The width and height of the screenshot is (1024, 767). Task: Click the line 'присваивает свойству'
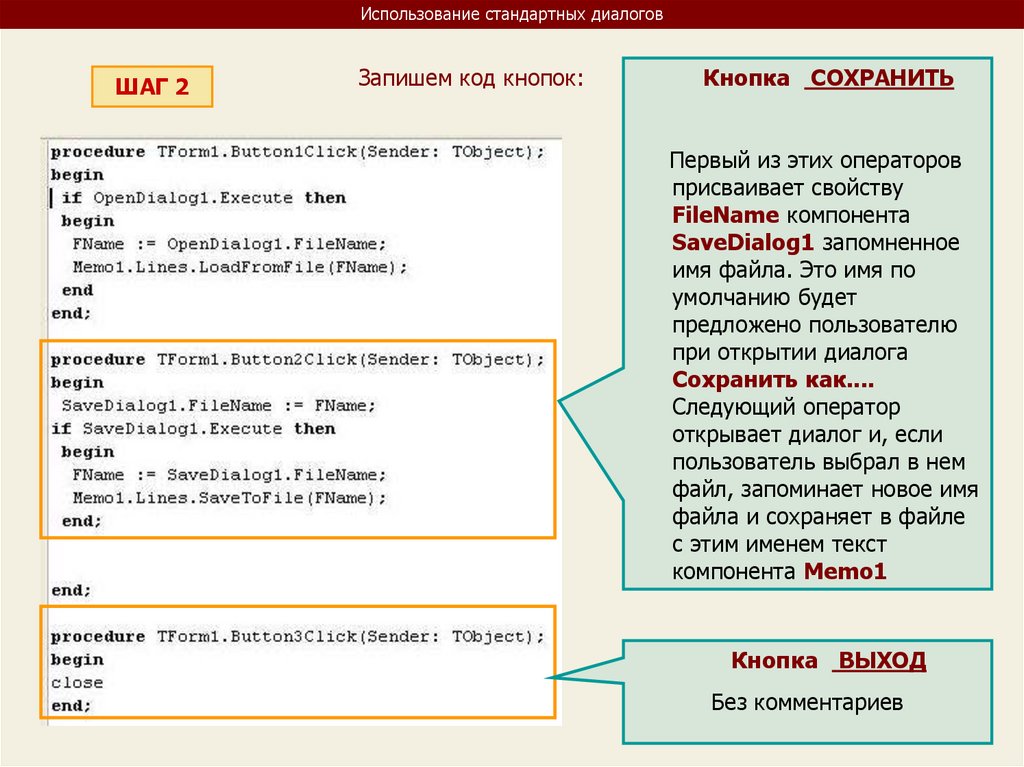point(788,188)
